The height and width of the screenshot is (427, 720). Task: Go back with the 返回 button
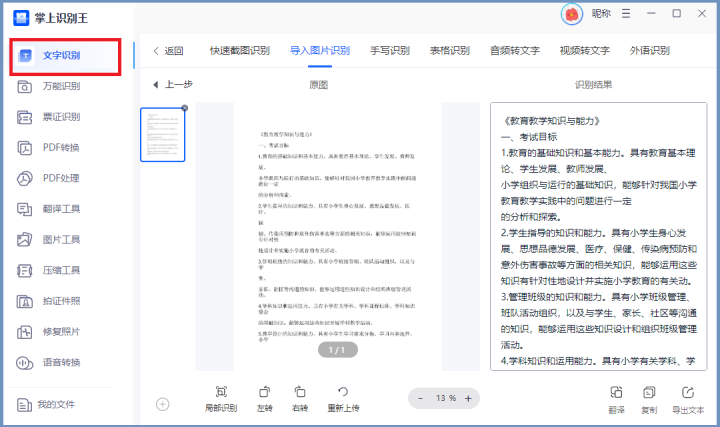point(168,51)
